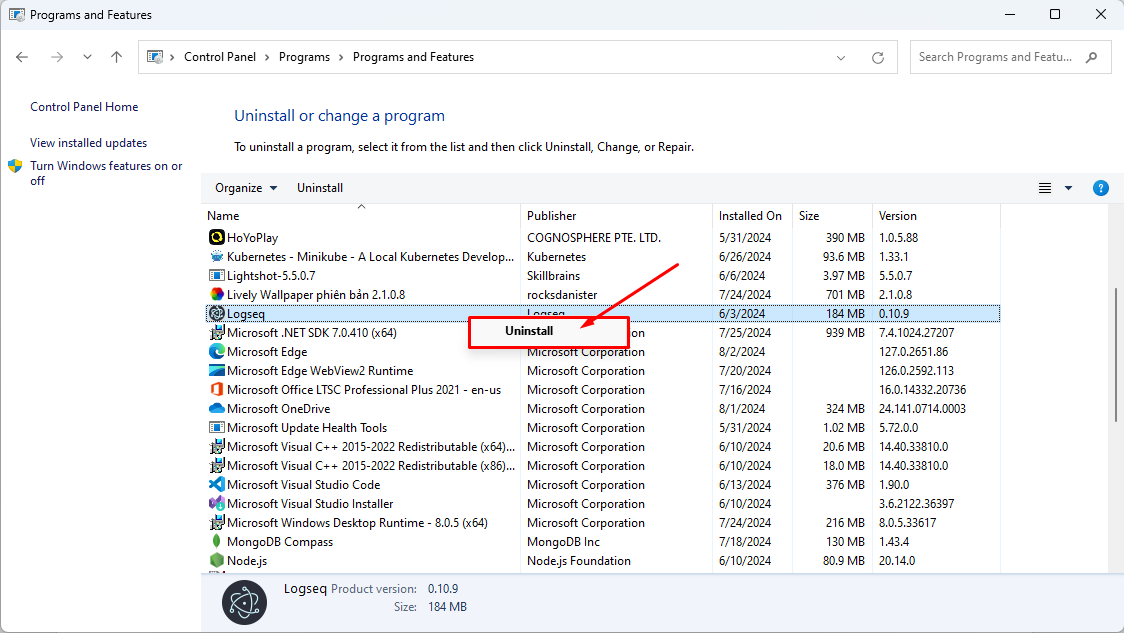This screenshot has height=633, width=1124.
Task: Click the vertical scrollbar thumb
Action: pyautogui.click(x=1115, y=355)
